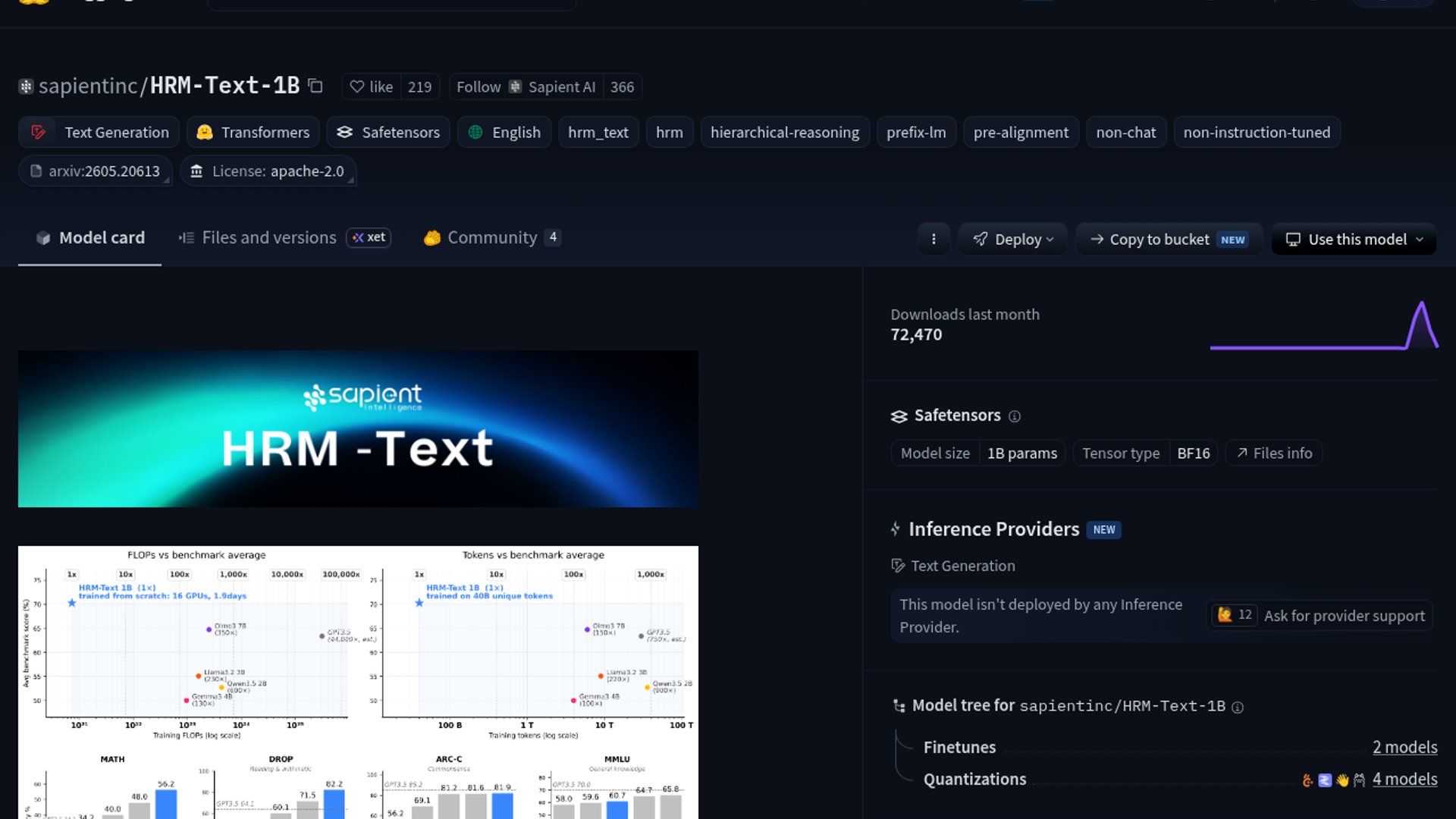Expand the Deploy dropdown

[1012, 239]
